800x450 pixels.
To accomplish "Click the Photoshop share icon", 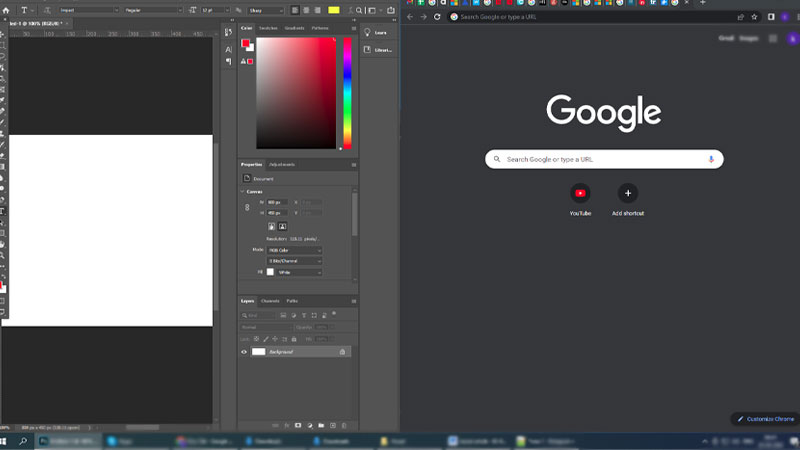I will pyautogui.click(x=391, y=10).
